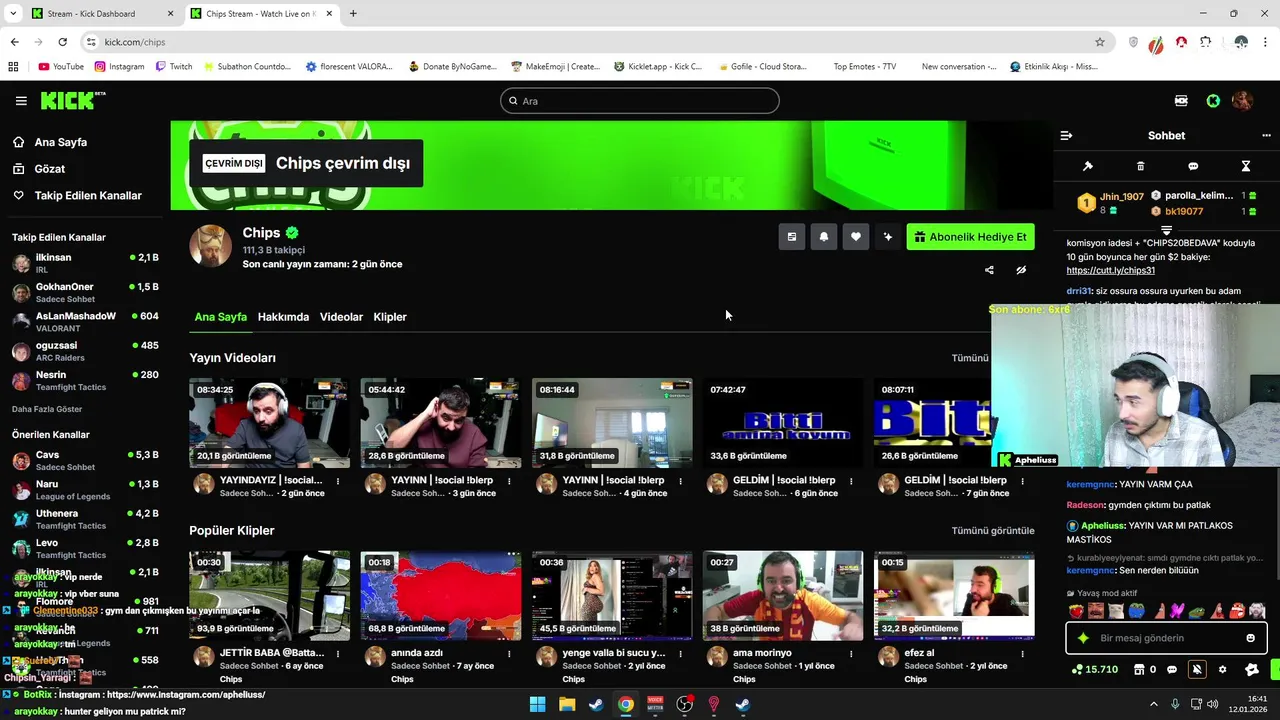The width and height of the screenshot is (1280, 720).
Task: Open the chat emoji picker smiley
Action: (x=1250, y=638)
